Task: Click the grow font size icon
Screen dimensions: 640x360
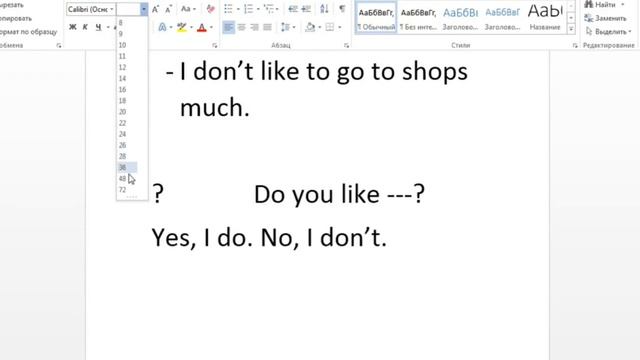Action: click(x=155, y=9)
